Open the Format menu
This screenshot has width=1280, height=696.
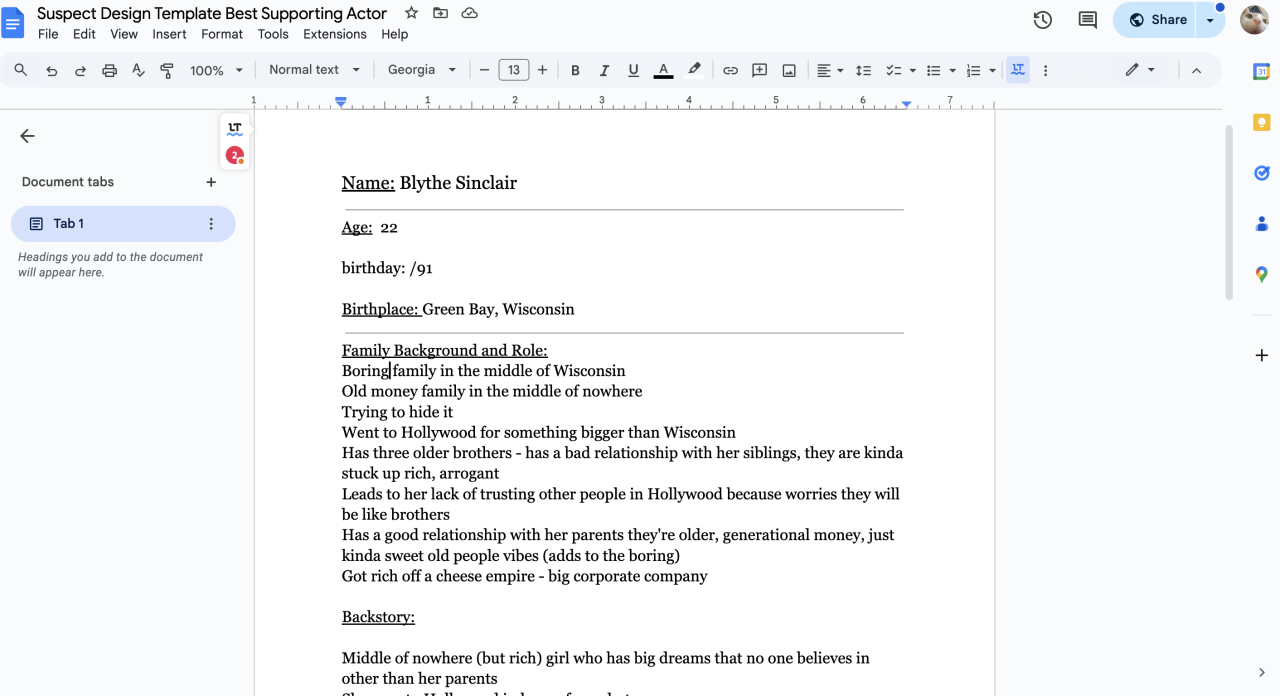point(222,34)
